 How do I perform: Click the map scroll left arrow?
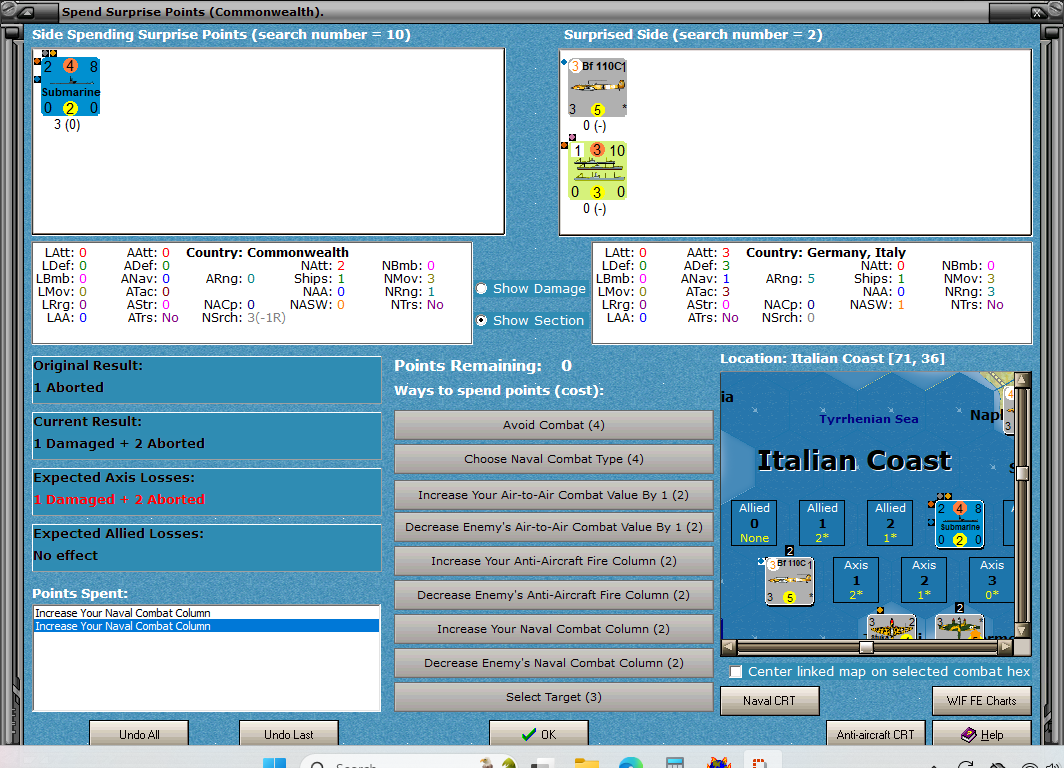click(729, 647)
